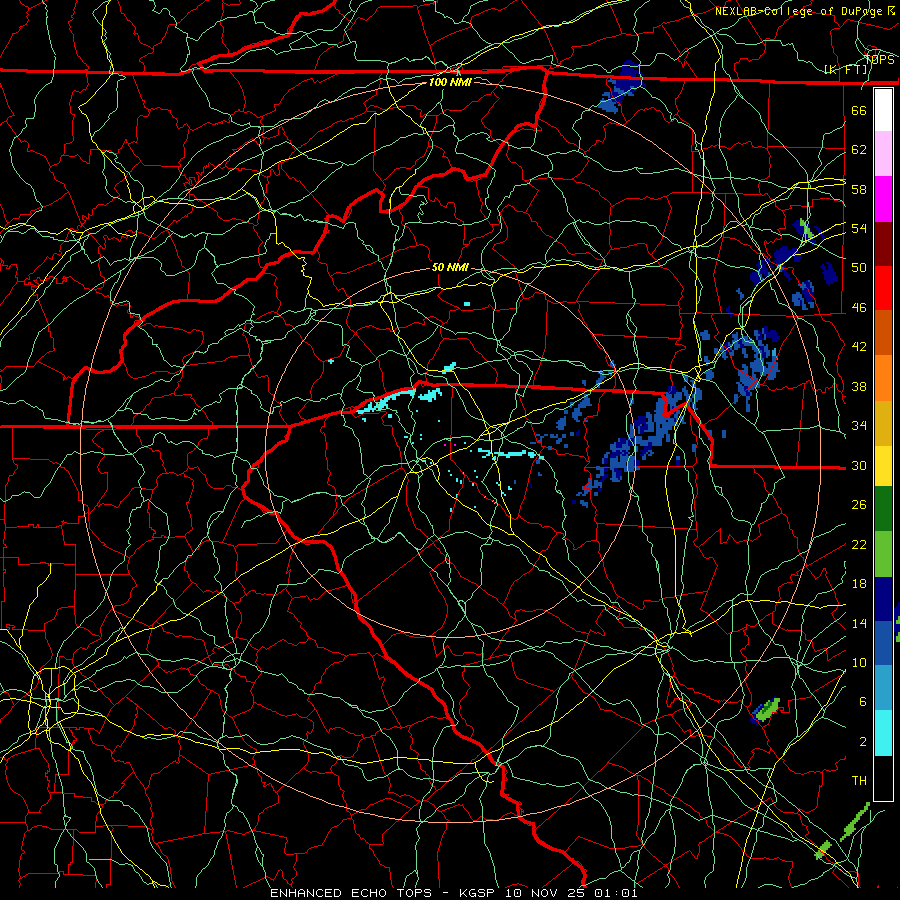Image resolution: width=900 pixels, height=900 pixels.
Task: Click the legend value 14
Action: click(859, 623)
